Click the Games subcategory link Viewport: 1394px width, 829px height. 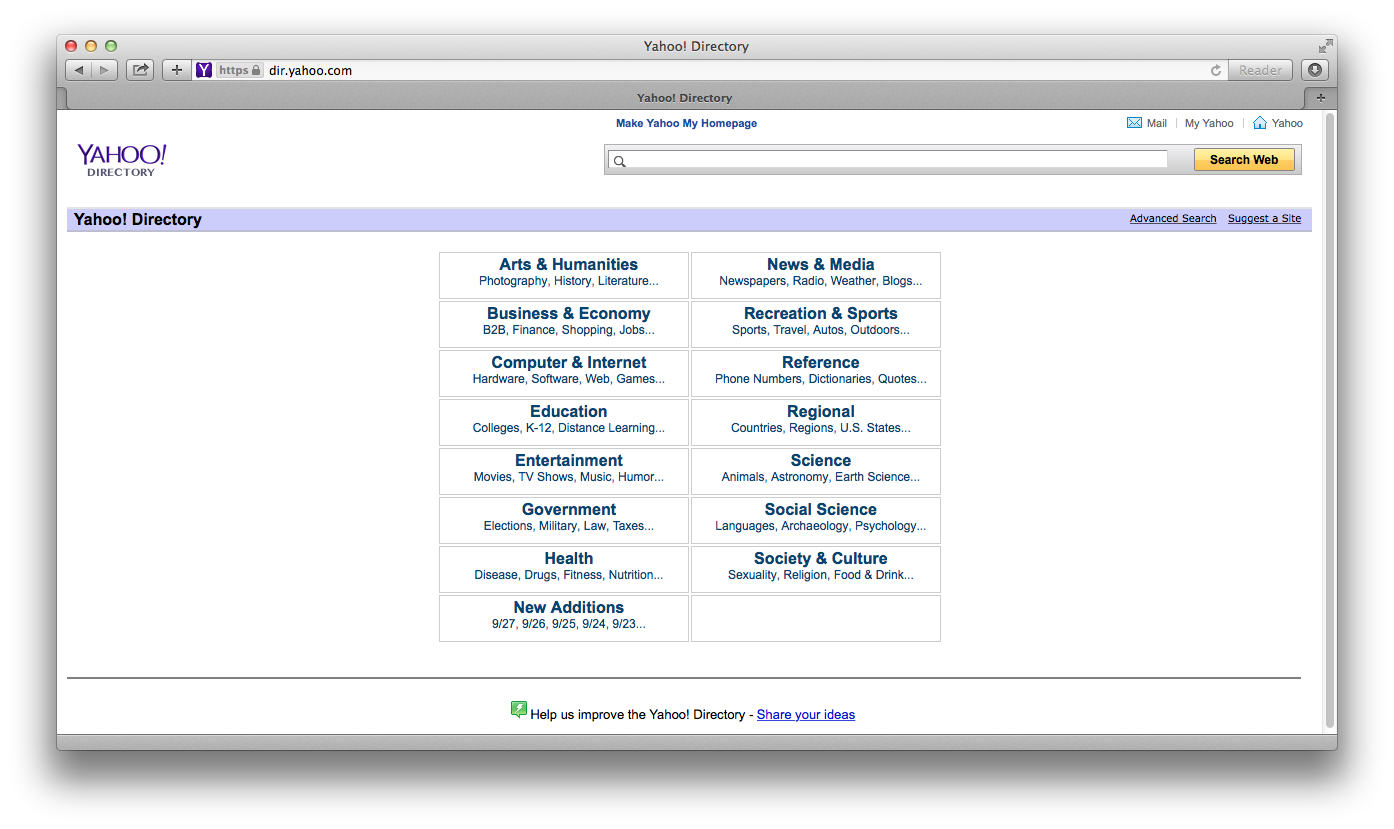635,379
